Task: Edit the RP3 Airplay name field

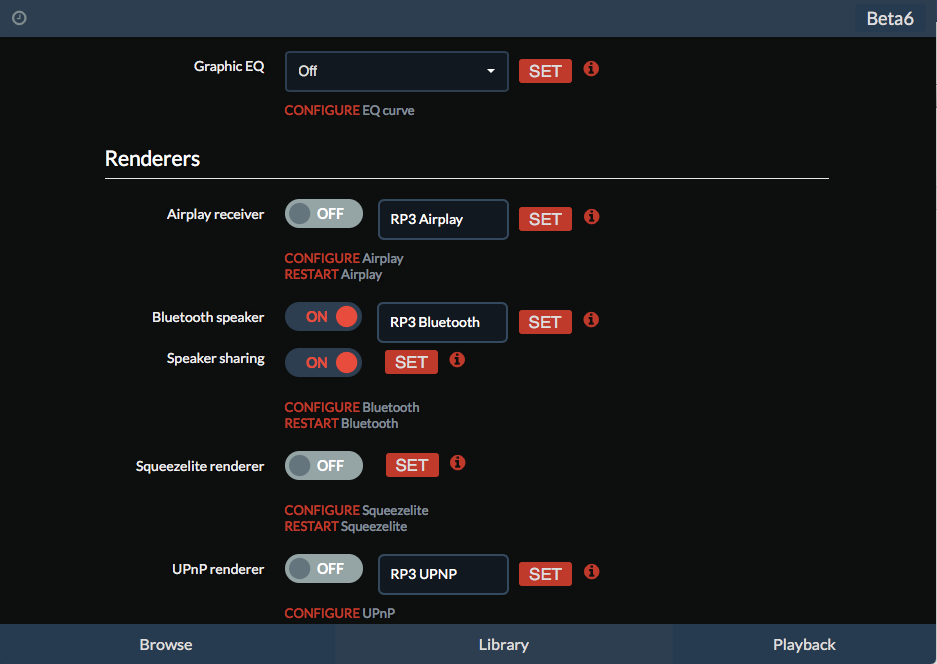Action: (x=443, y=219)
